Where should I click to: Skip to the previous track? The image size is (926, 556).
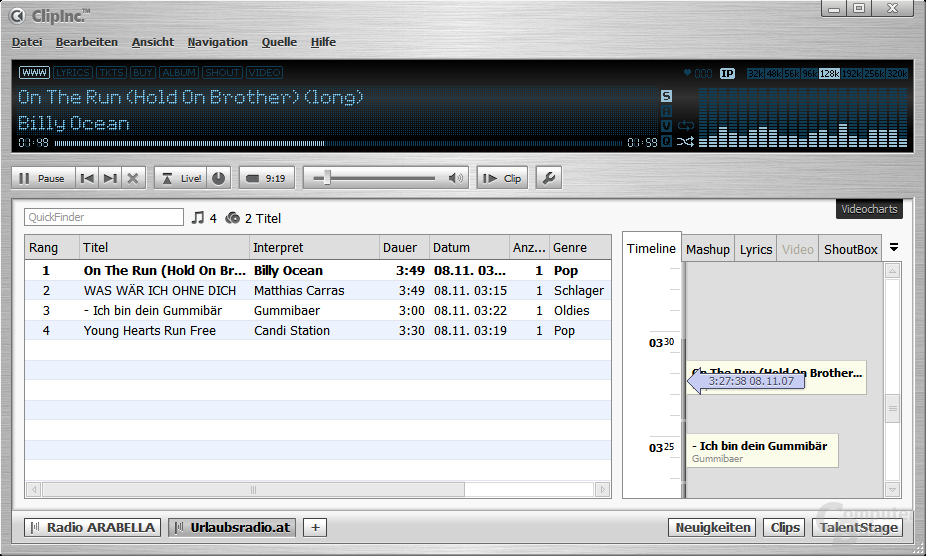[x=87, y=178]
